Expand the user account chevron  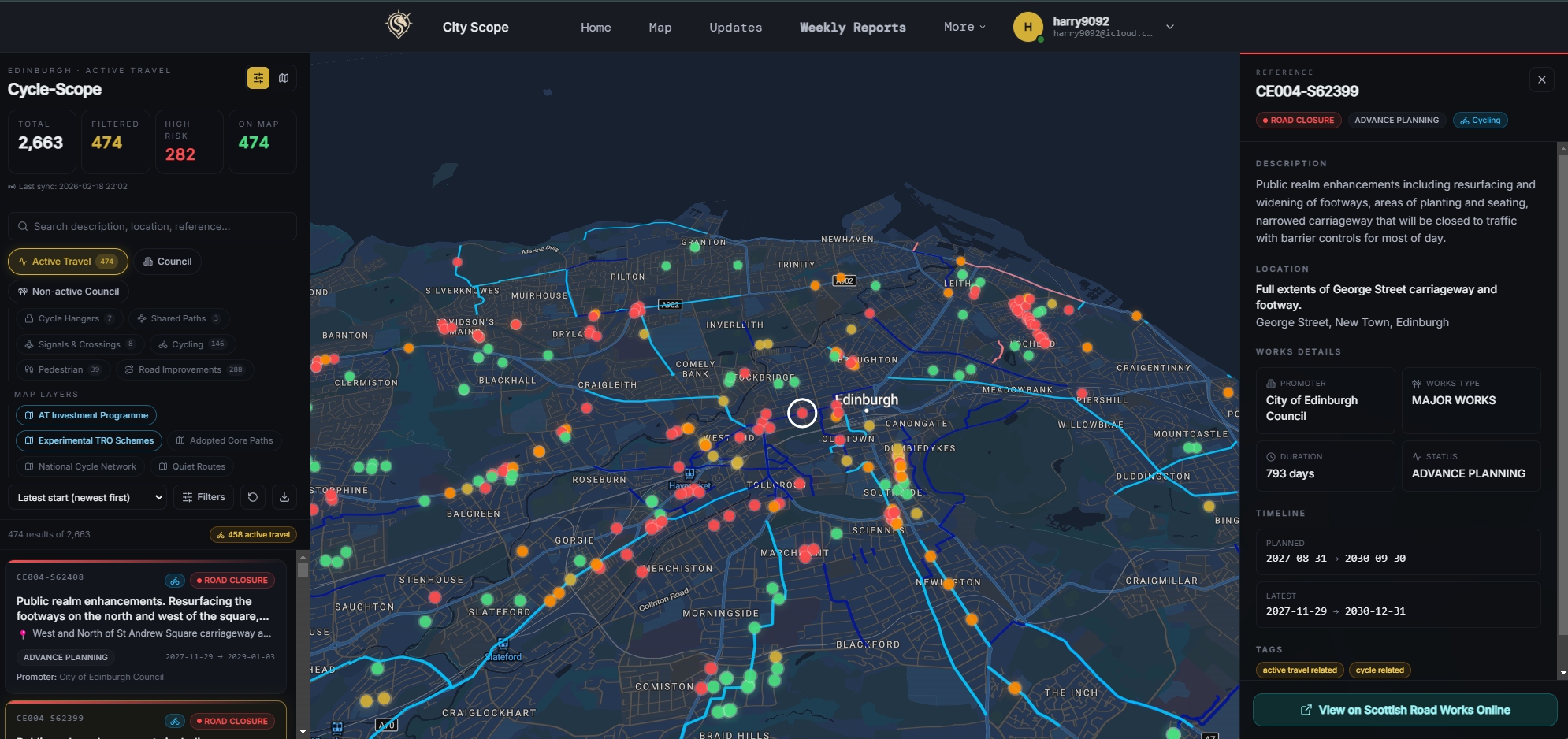pyautogui.click(x=1170, y=27)
